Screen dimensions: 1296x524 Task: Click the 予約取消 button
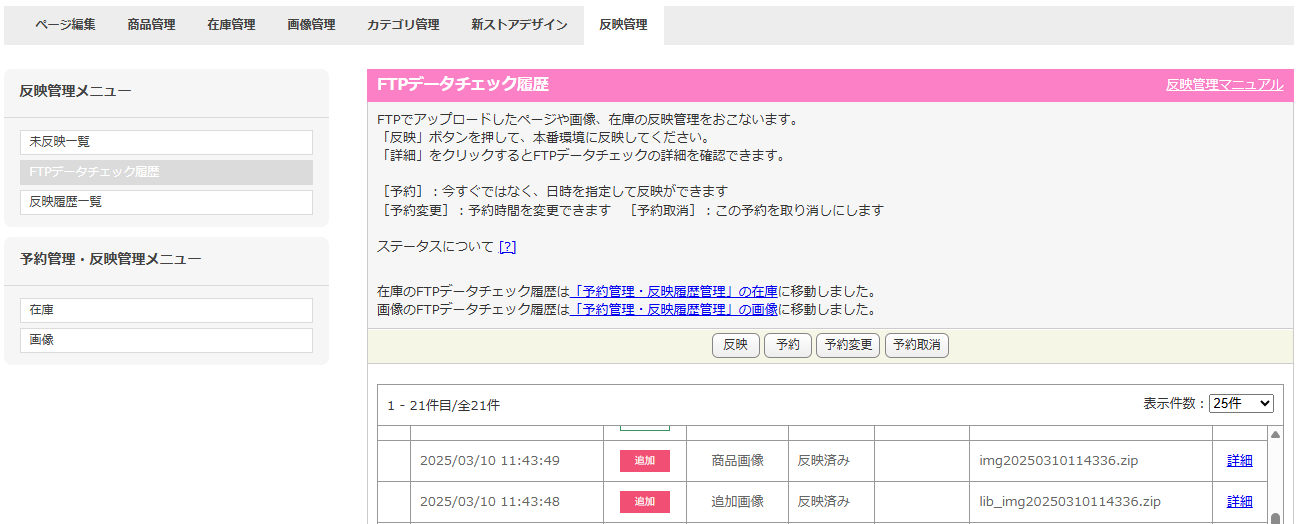click(917, 345)
